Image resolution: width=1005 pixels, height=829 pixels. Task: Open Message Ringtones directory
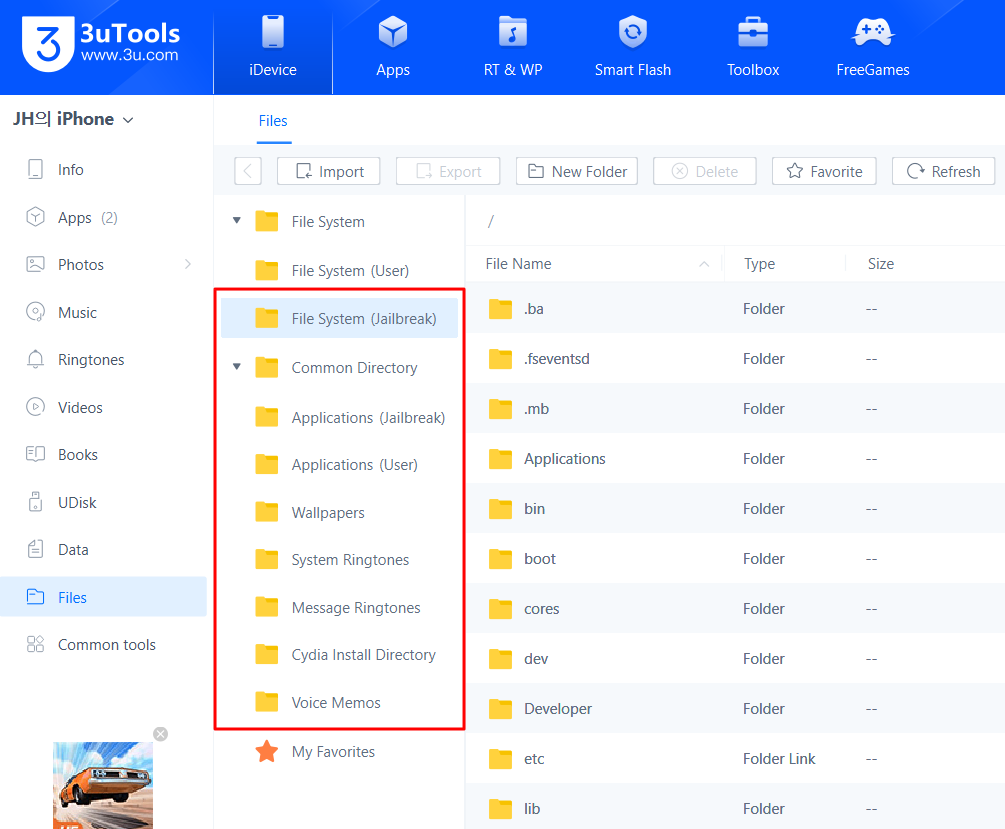(x=339, y=607)
